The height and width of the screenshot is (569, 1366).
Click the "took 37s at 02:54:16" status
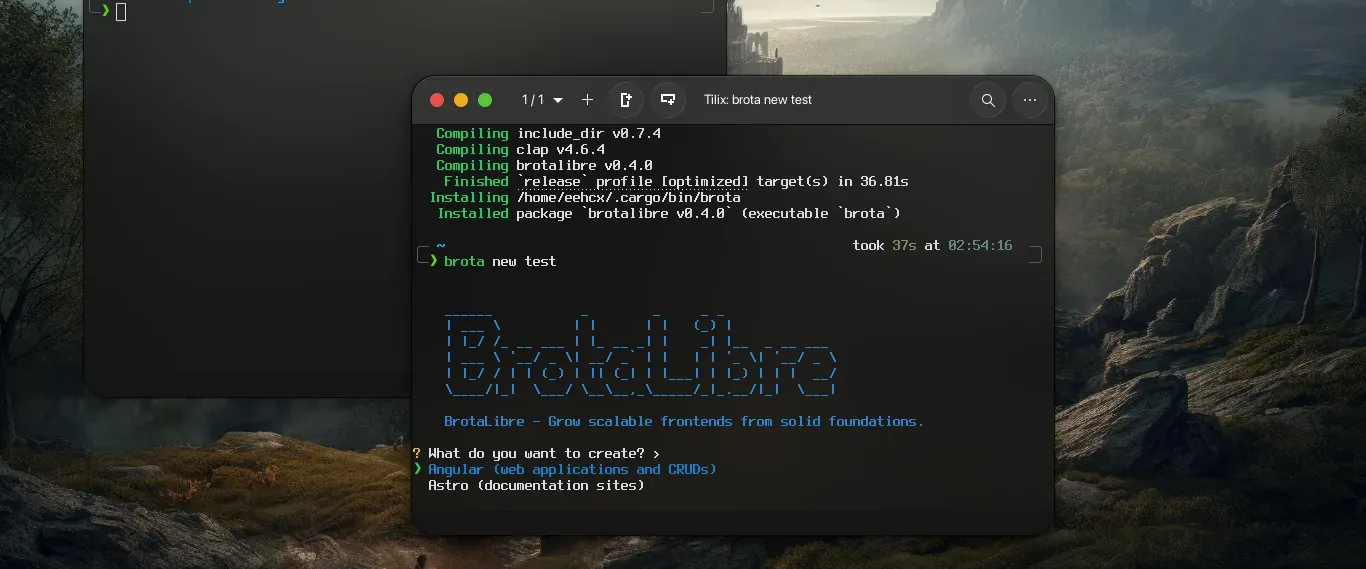point(932,245)
